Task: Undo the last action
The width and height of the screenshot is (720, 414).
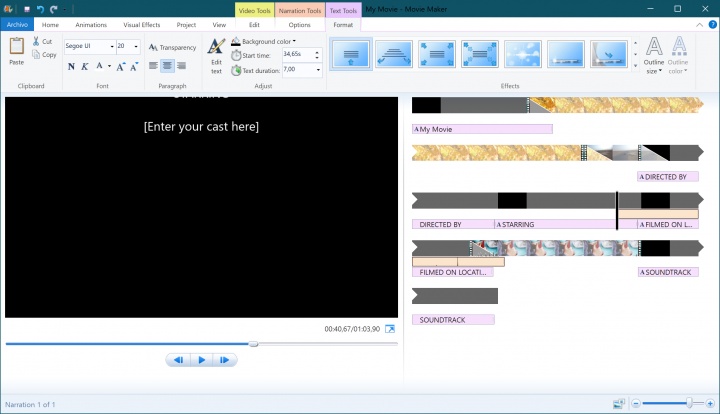Action: [x=40, y=9]
